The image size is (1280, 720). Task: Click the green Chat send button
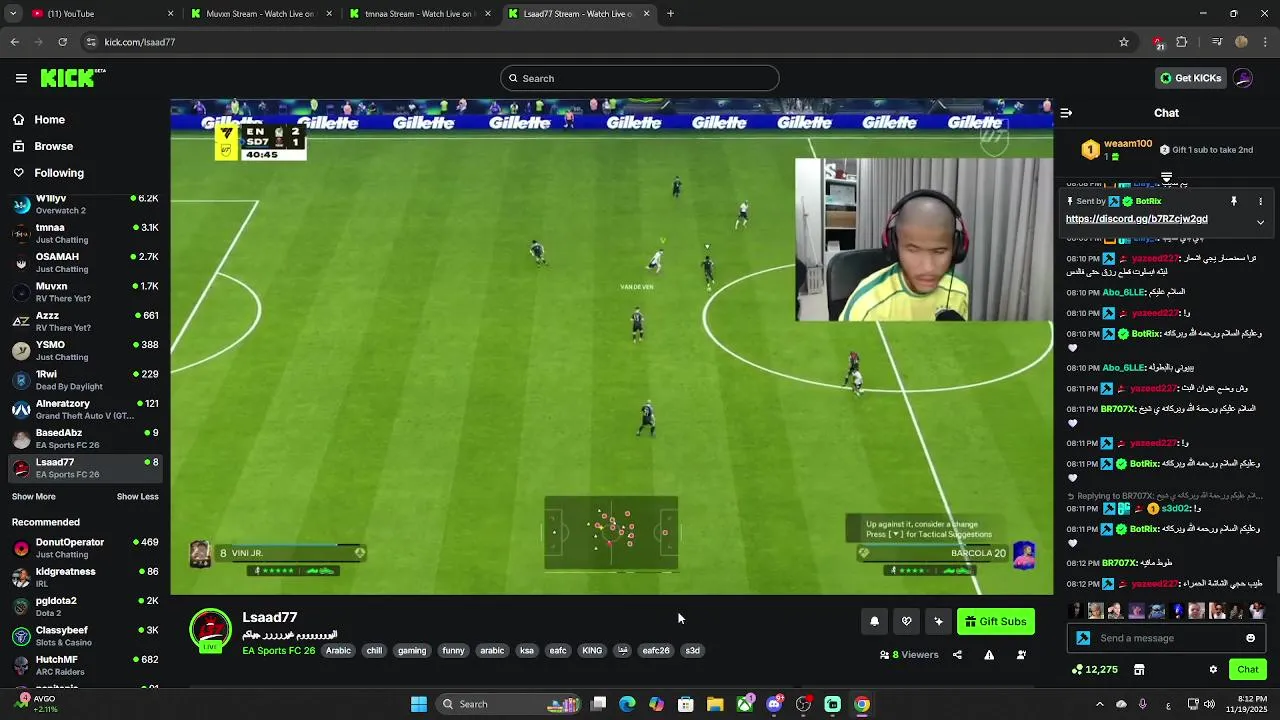[1248, 670]
